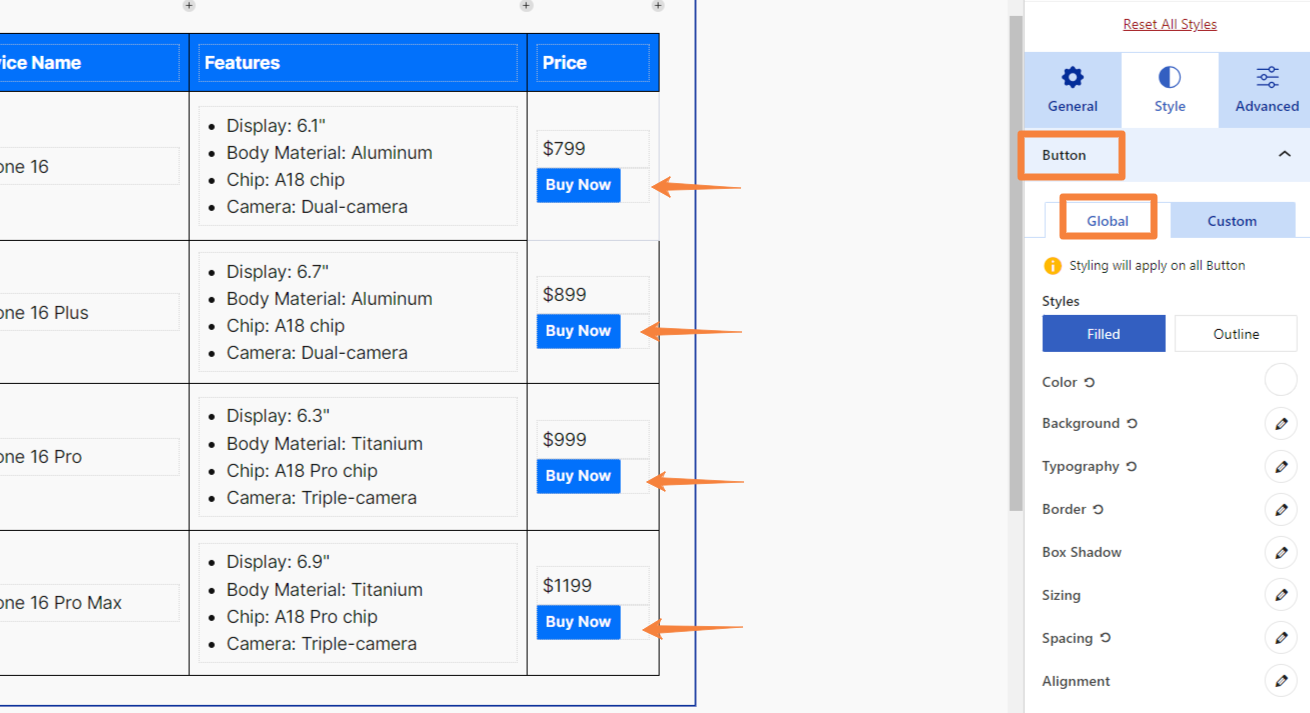Open the General settings tab

(1072, 90)
